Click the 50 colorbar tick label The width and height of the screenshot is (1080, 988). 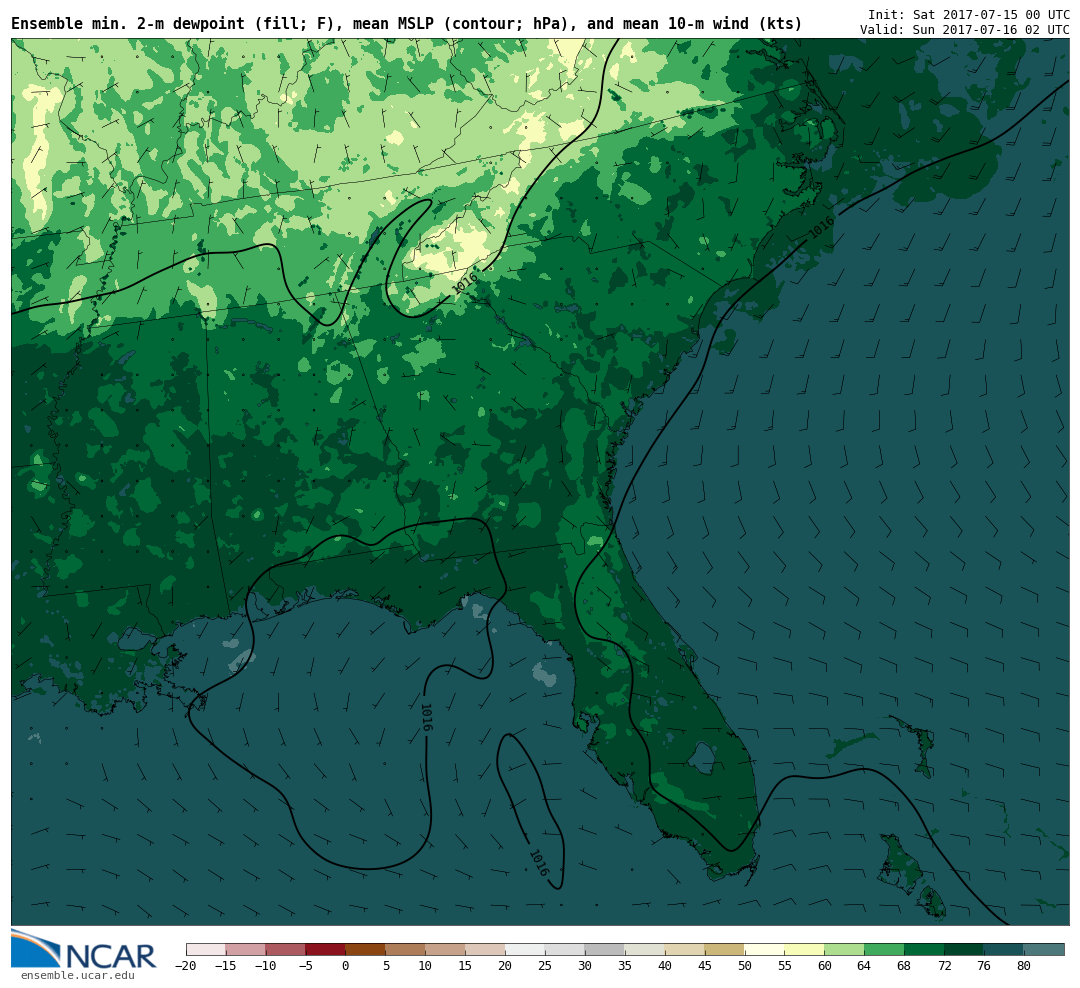click(x=745, y=966)
